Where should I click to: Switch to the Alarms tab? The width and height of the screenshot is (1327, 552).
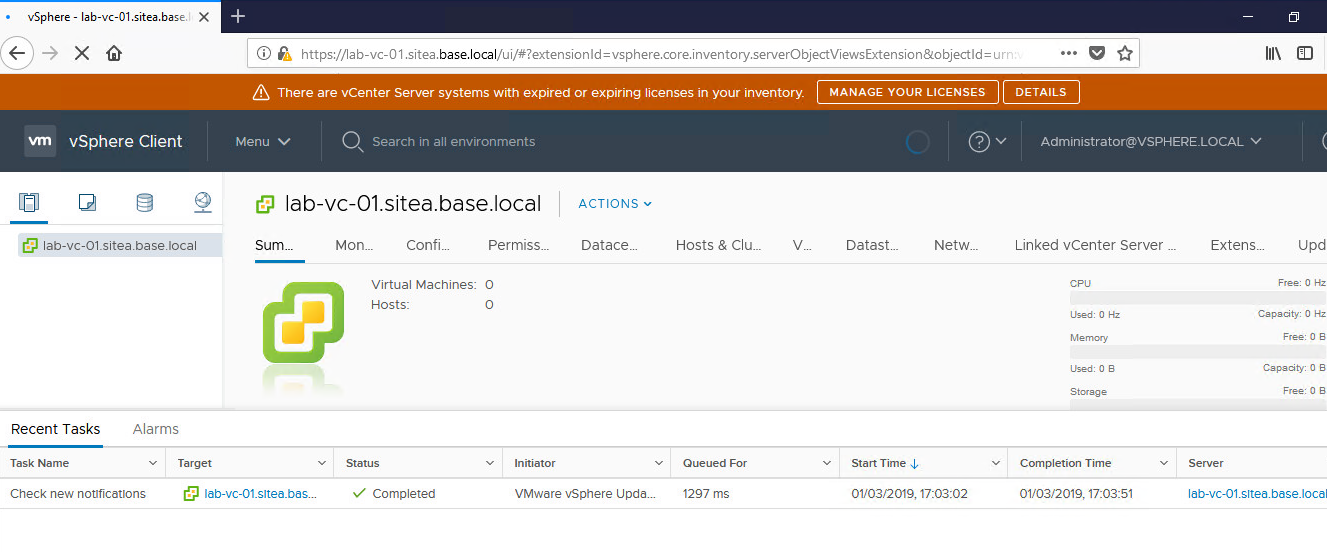[x=155, y=429]
